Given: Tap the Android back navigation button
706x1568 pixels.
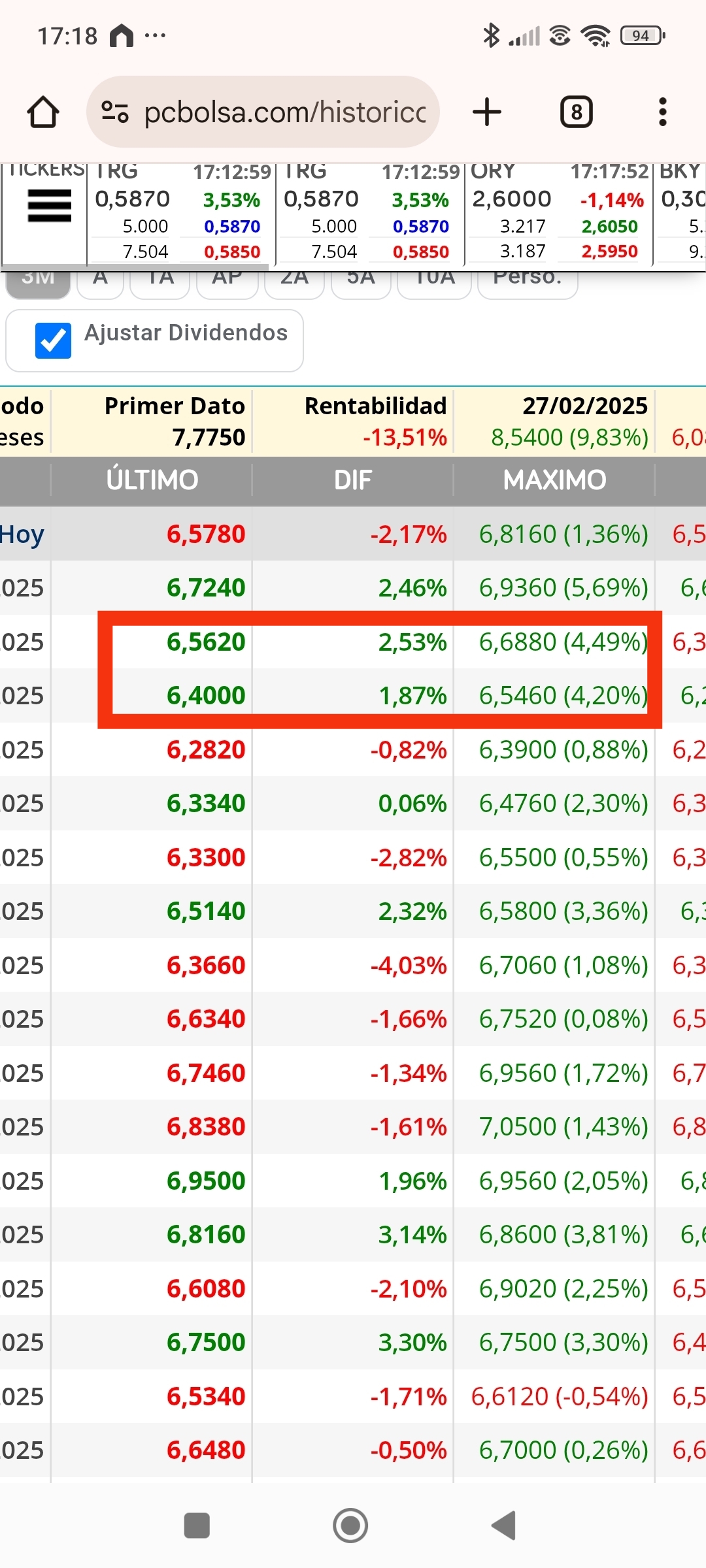Looking at the screenshot, I should (503, 1526).
